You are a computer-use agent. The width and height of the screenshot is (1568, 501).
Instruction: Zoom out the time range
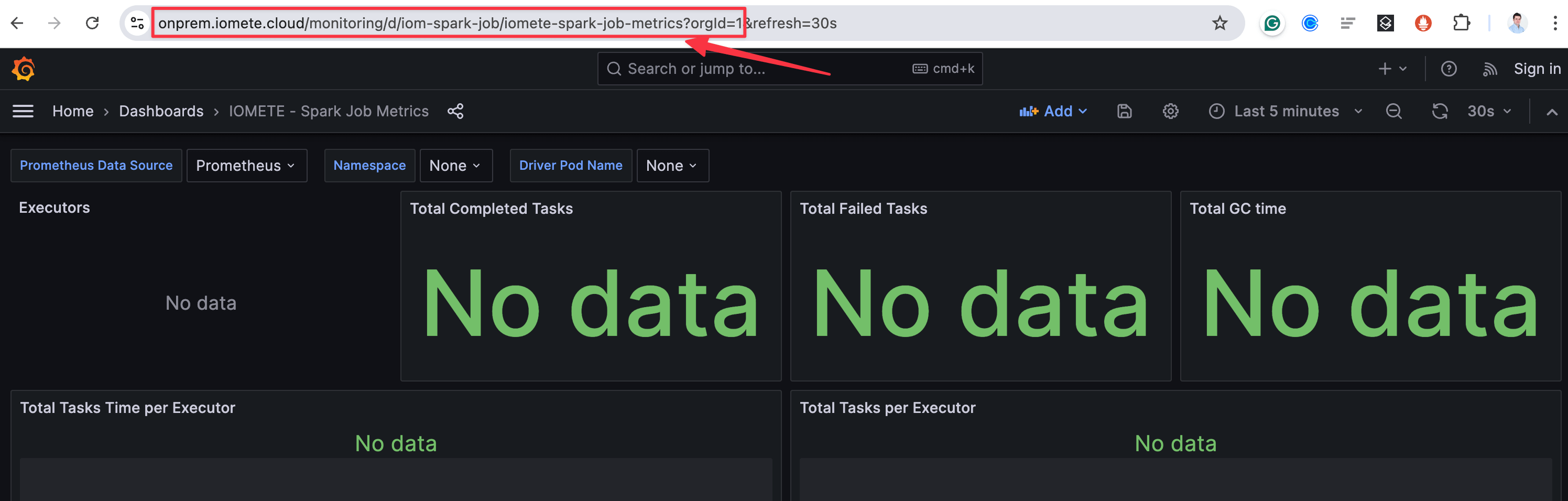coord(1393,112)
